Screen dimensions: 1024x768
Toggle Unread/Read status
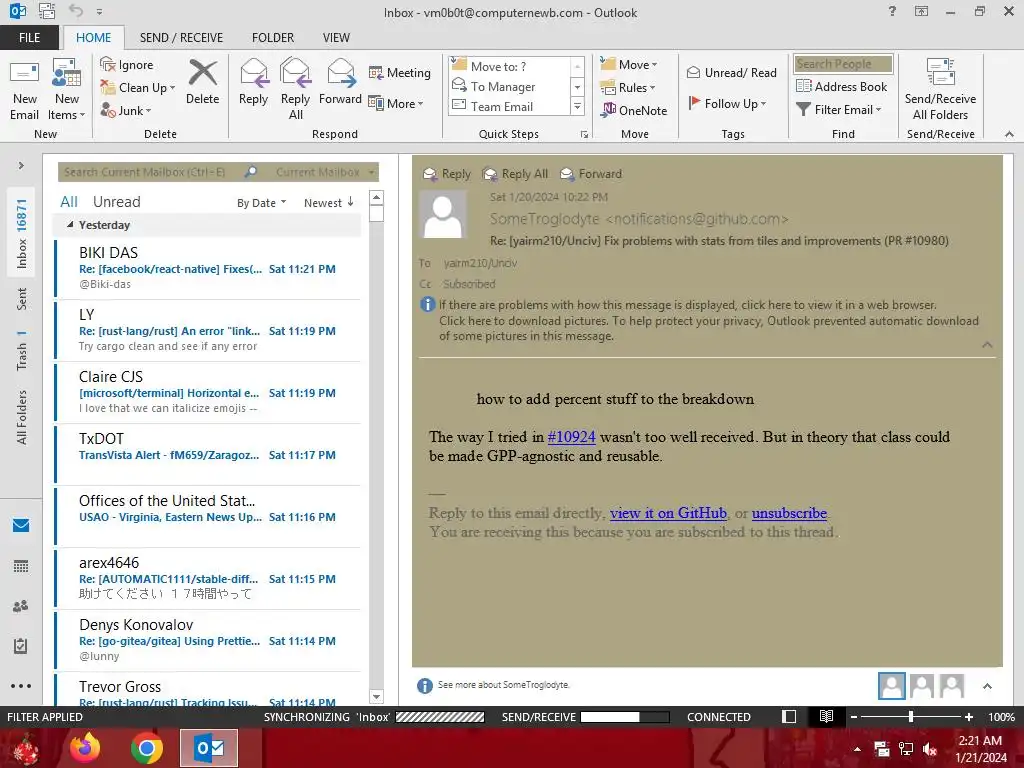pos(731,72)
